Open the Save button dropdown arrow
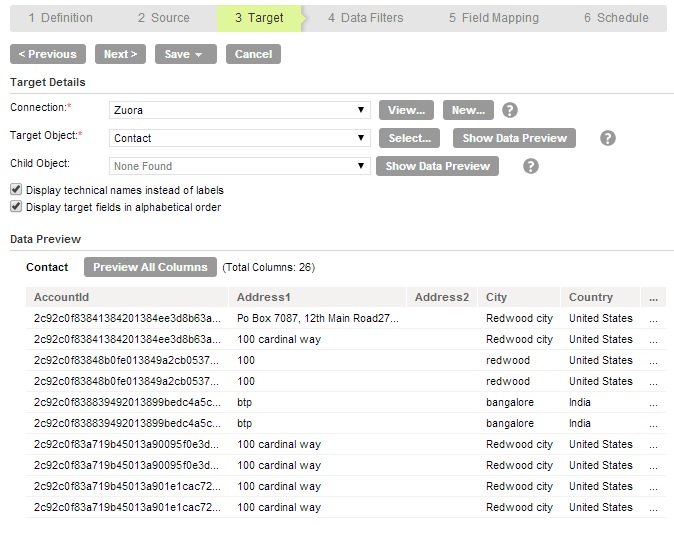674x537 pixels. (x=199, y=55)
